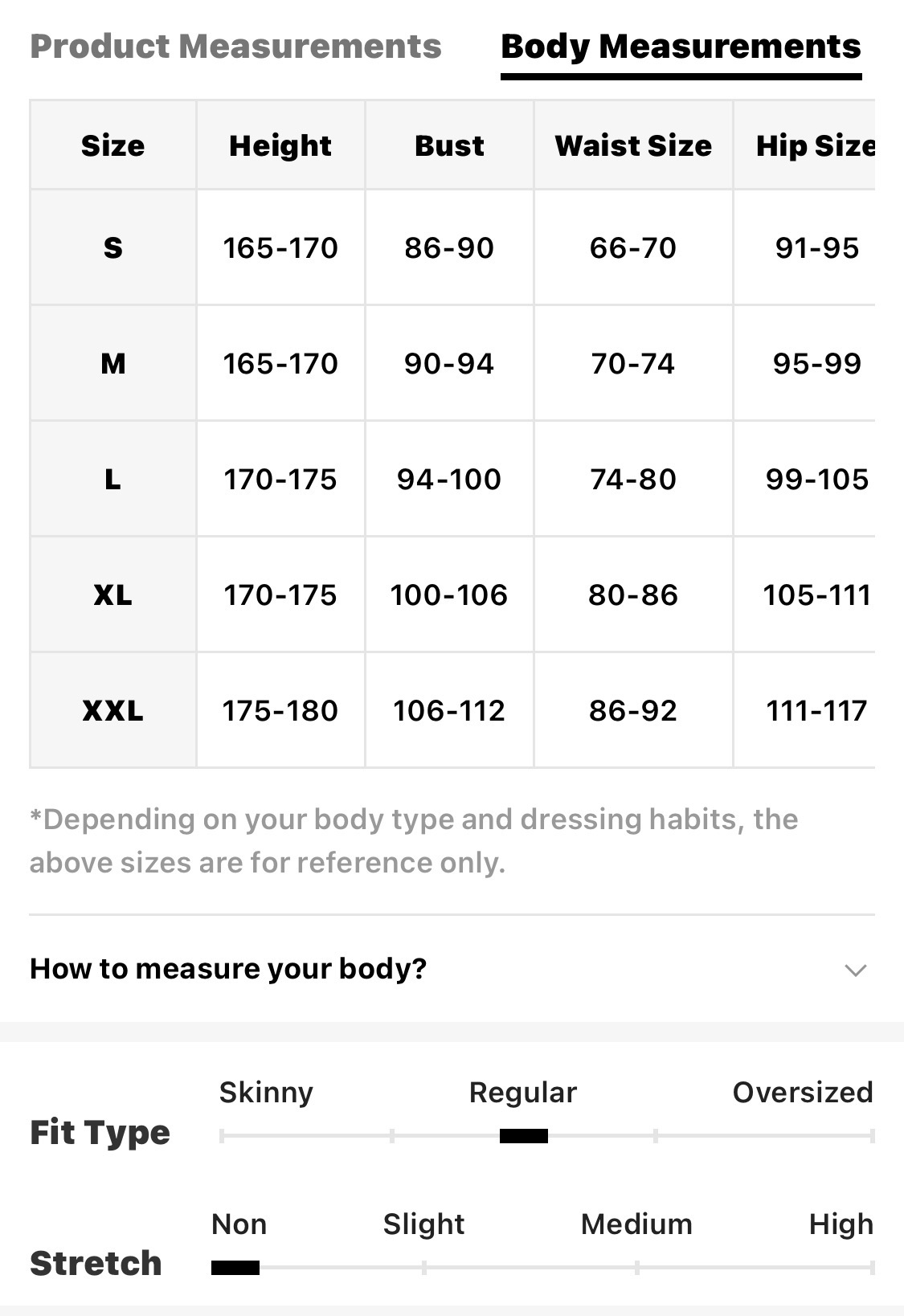Click the Oversized fit label
Viewport: 904px width, 1316px height.
click(x=802, y=1092)
